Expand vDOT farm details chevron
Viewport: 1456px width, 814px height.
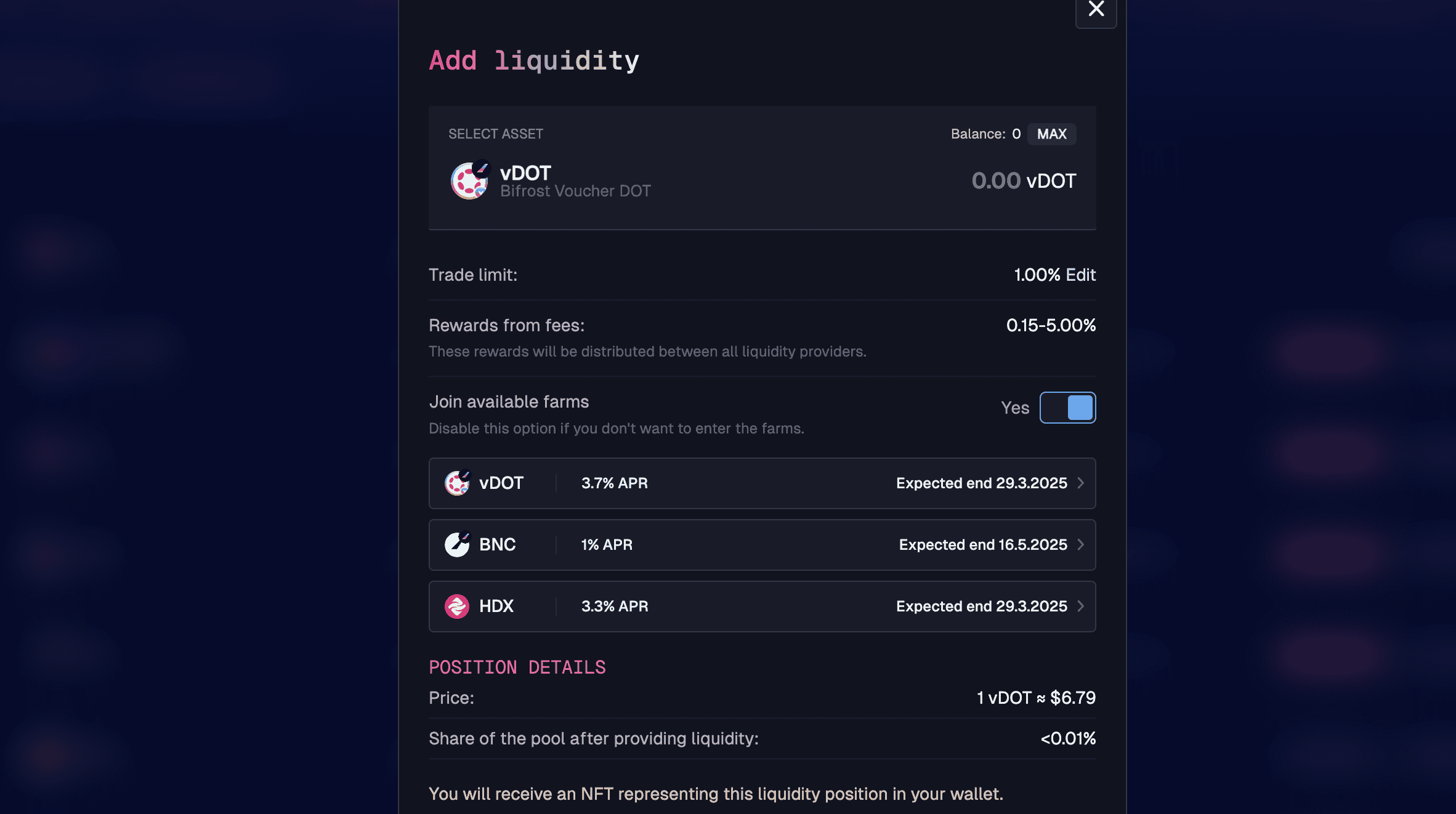coord(1081,483)
